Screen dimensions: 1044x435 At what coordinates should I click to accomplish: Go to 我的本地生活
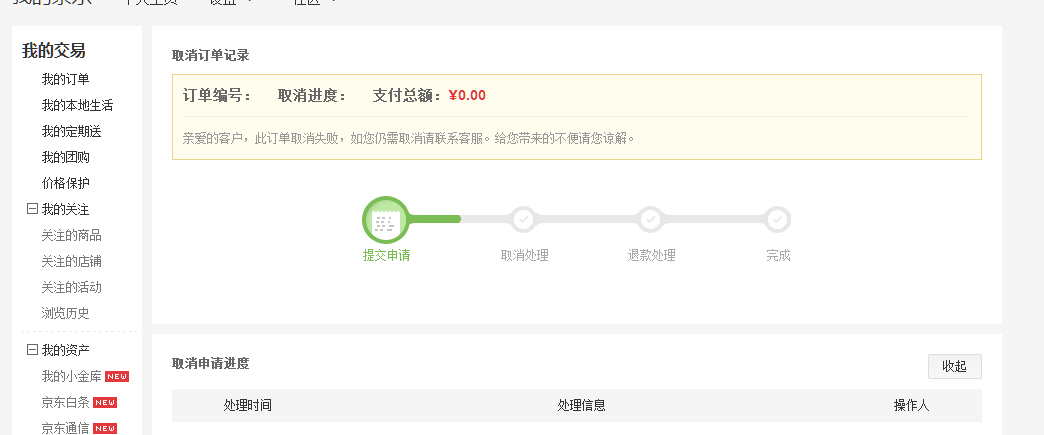(77, 105)
